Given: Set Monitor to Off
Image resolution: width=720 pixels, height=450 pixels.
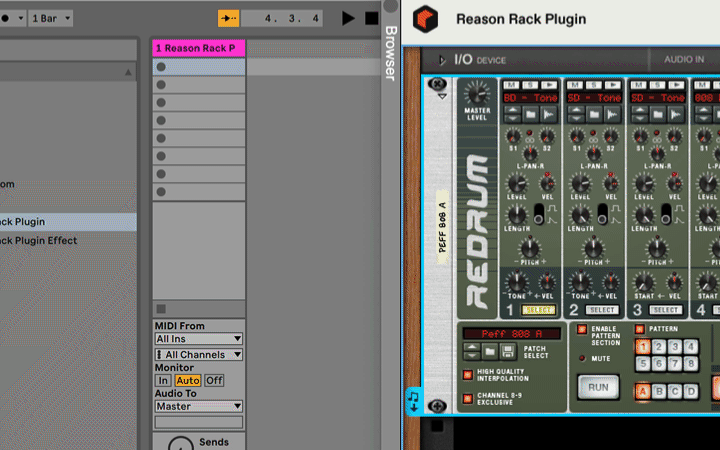Looking at the screenshot, I should 214,380.
